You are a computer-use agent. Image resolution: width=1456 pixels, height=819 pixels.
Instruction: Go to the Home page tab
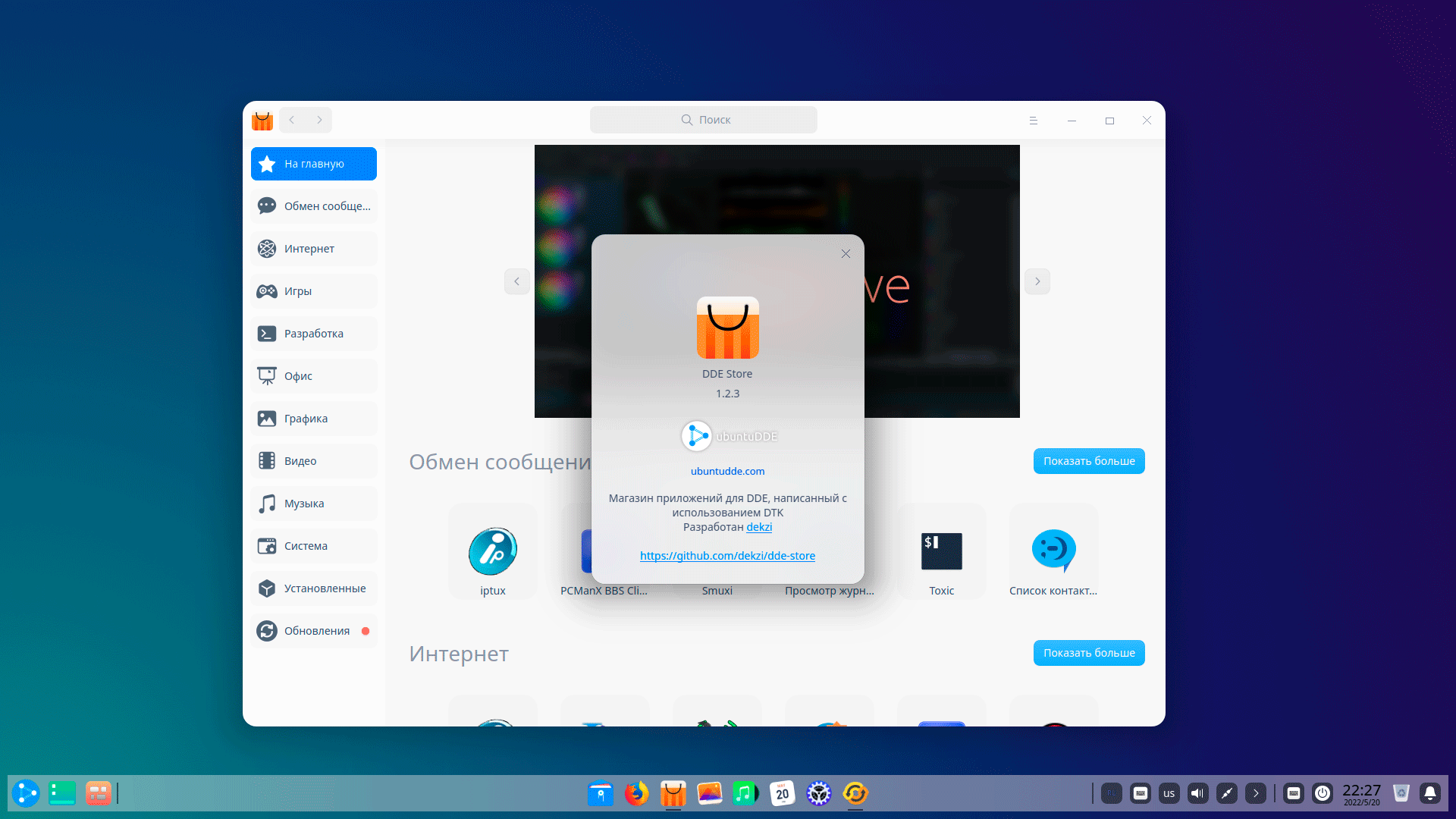[x=313, y=164]
